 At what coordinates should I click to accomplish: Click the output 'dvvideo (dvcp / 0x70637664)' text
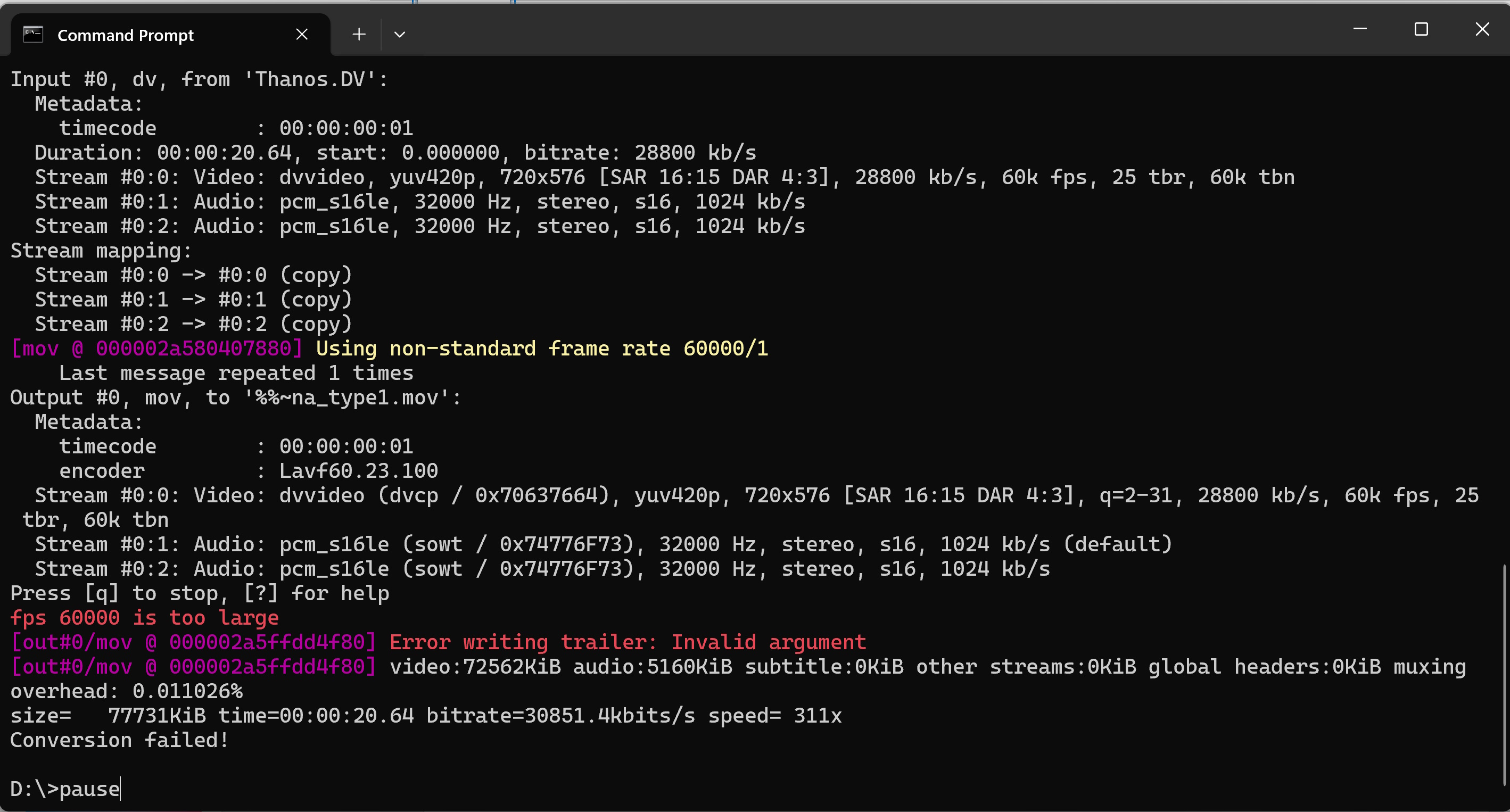pos(444,495)
